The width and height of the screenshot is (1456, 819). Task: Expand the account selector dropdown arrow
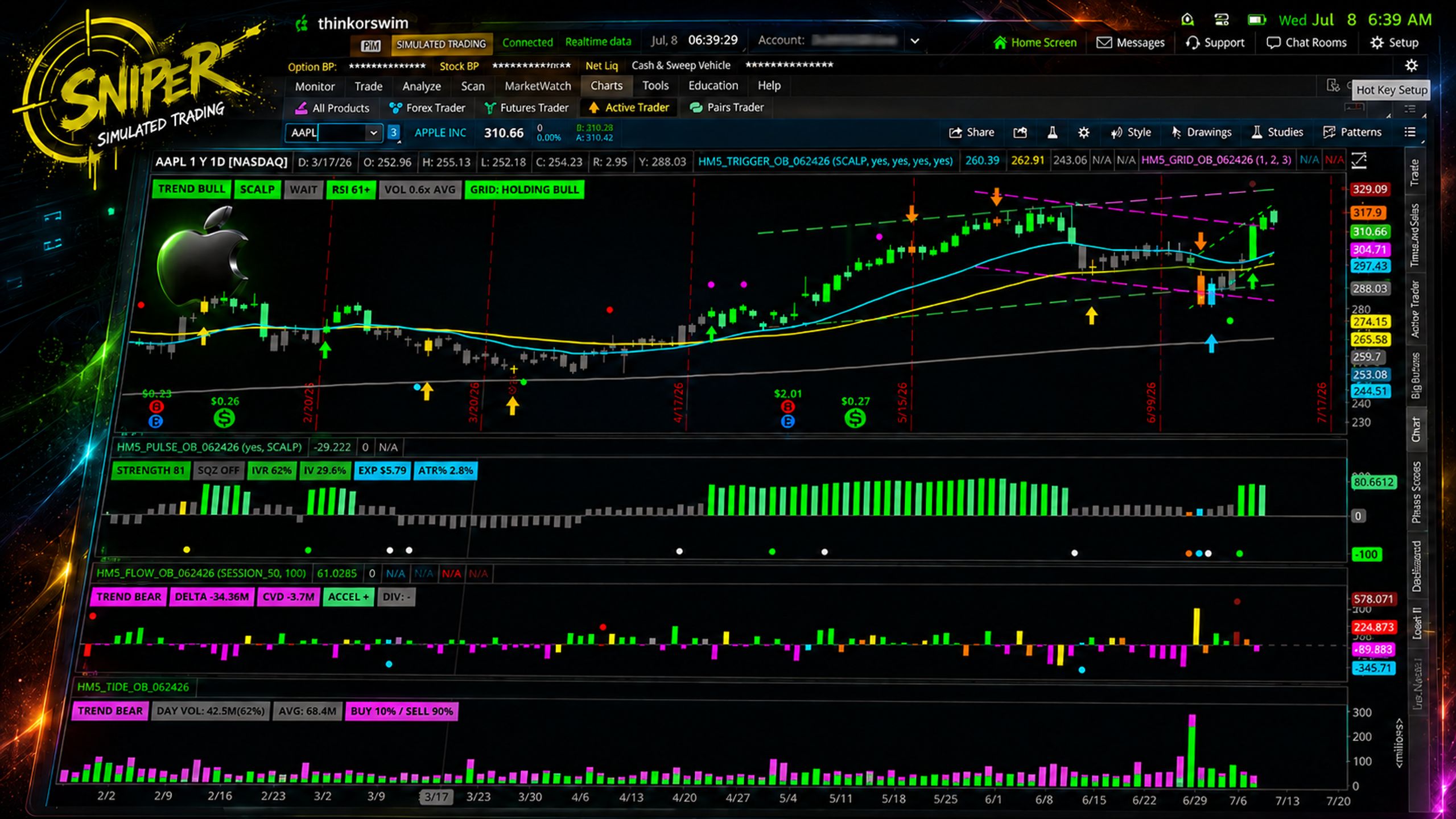(x=915, y=41)
